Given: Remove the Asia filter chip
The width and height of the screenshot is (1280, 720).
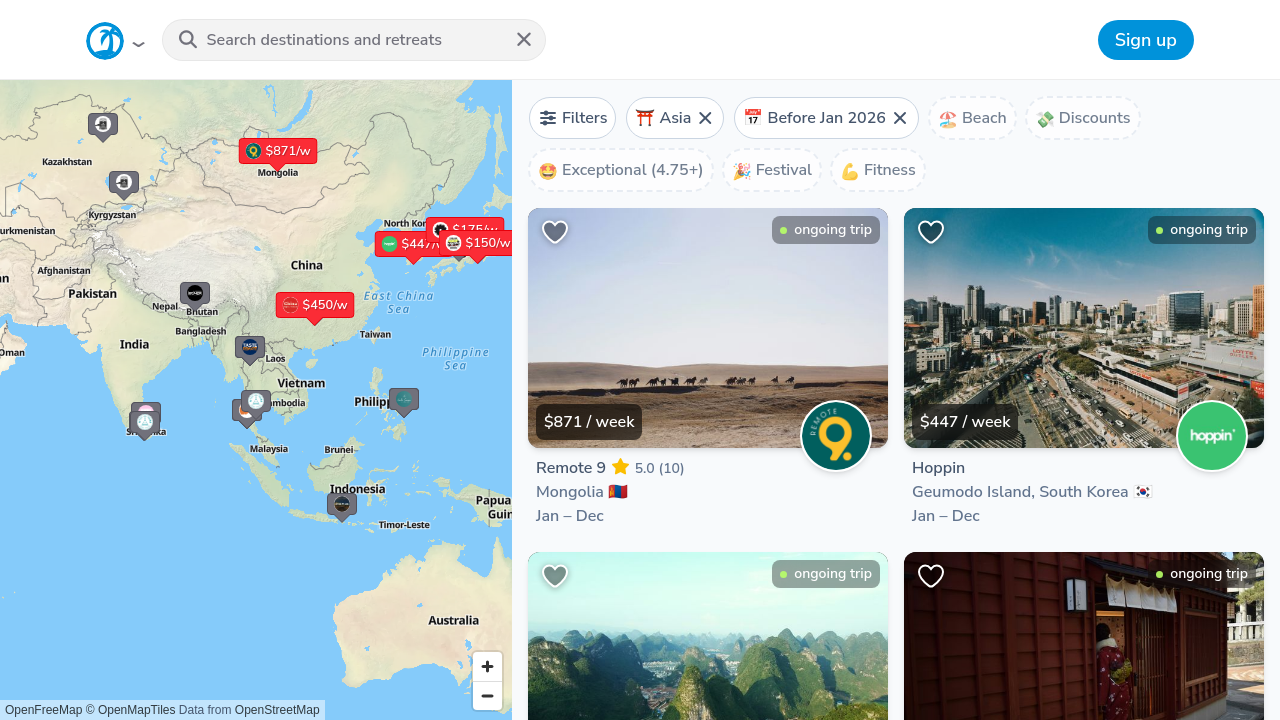Looking at the screenshot, I should click(x=705, y=118).
